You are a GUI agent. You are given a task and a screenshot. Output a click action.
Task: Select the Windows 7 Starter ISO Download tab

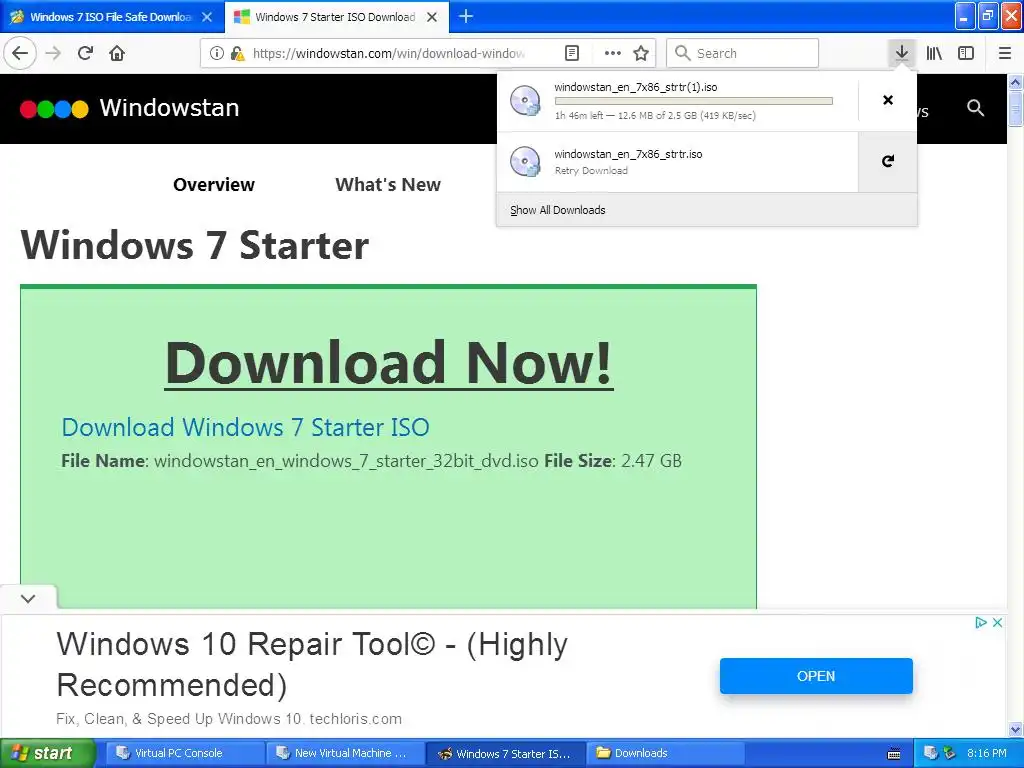point(334,17)
